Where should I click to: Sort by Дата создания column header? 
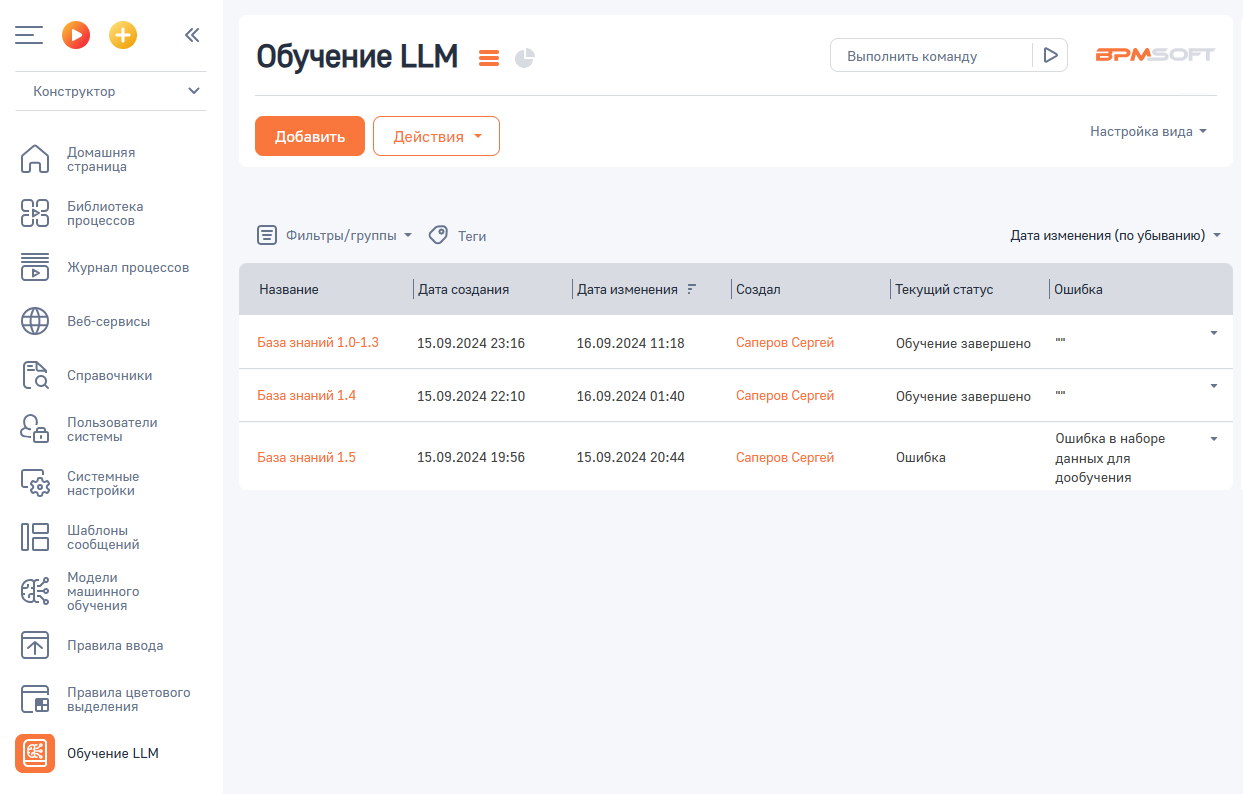[x=464, y=289]
